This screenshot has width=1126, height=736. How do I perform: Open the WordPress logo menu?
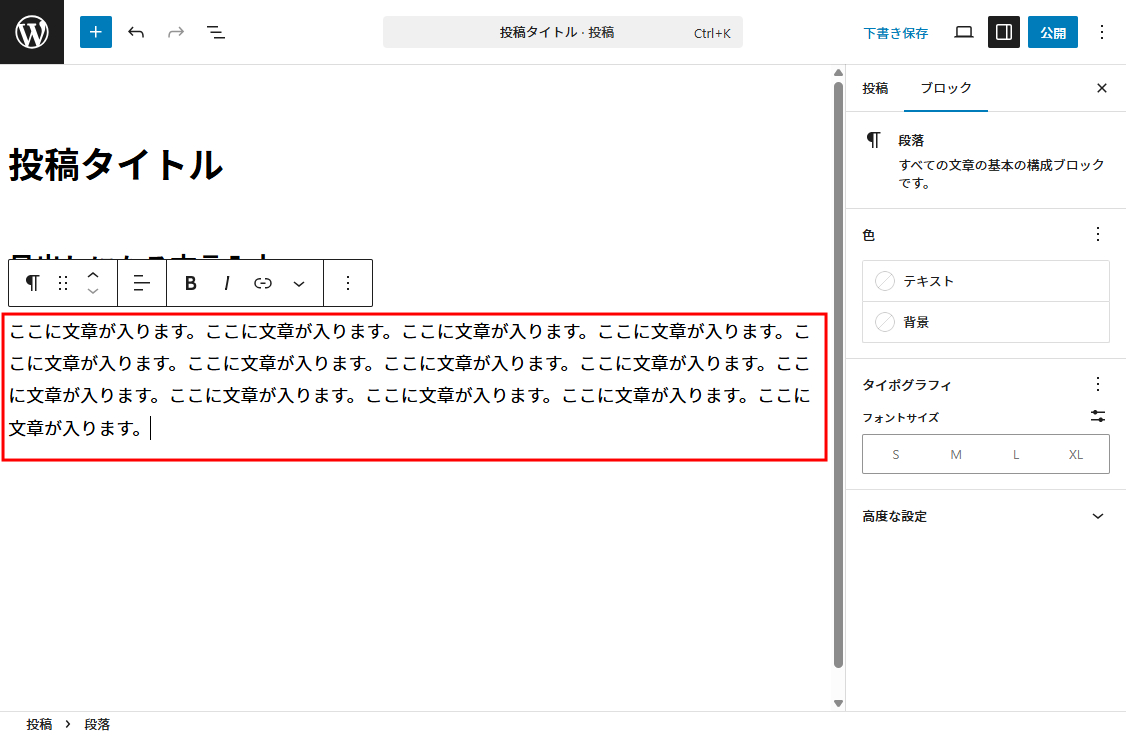point(32,32)
